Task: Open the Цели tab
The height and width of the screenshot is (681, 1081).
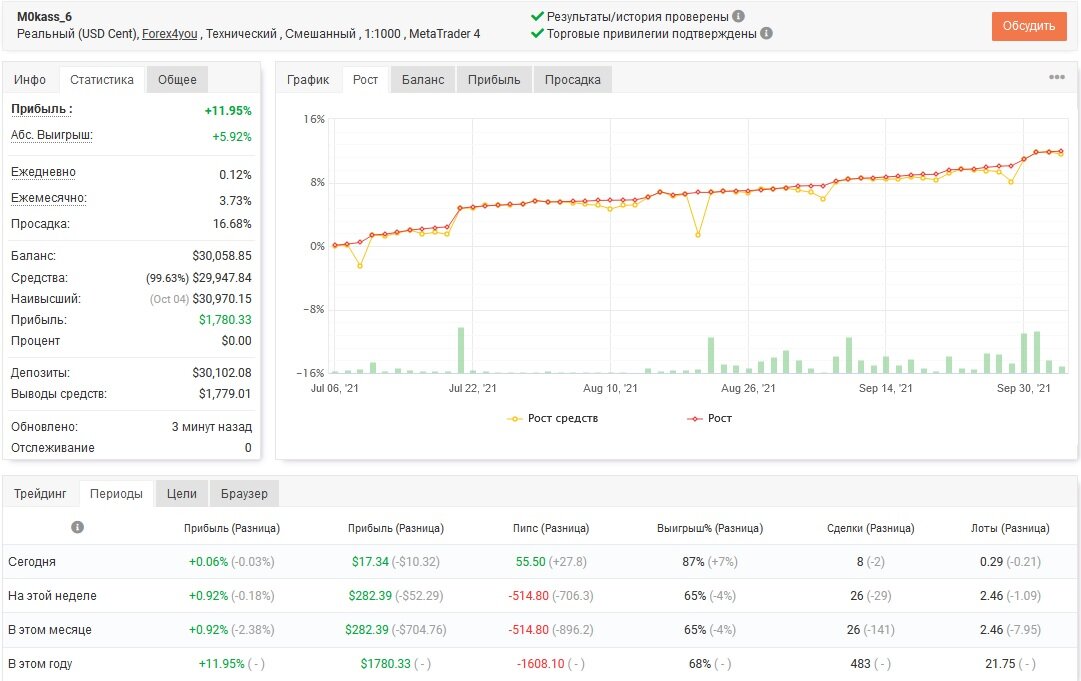Action: pos(182,494)
